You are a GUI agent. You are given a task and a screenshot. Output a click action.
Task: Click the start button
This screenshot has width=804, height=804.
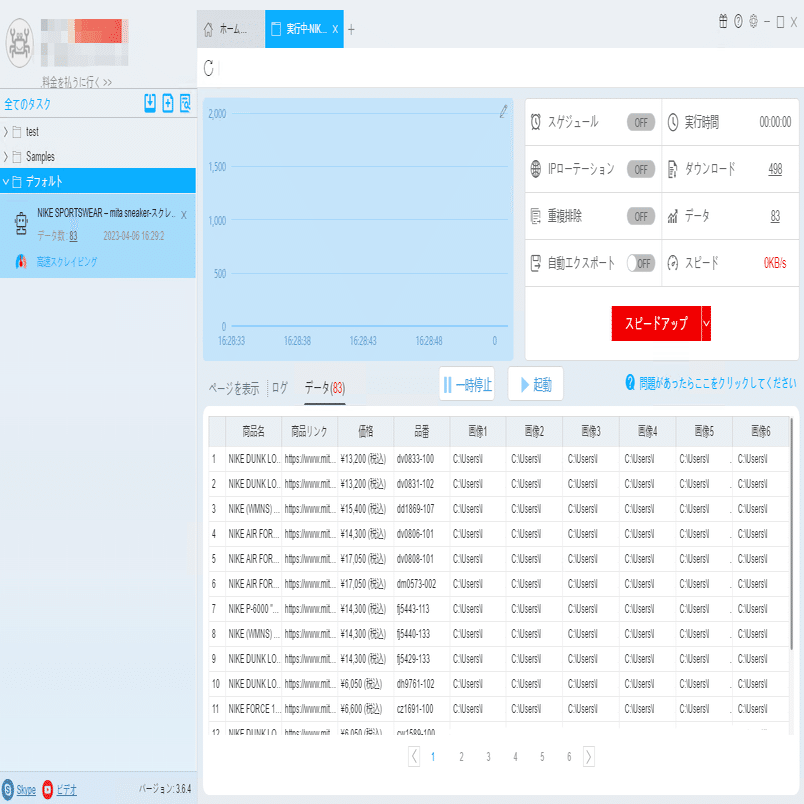click(x=536, y=384)
